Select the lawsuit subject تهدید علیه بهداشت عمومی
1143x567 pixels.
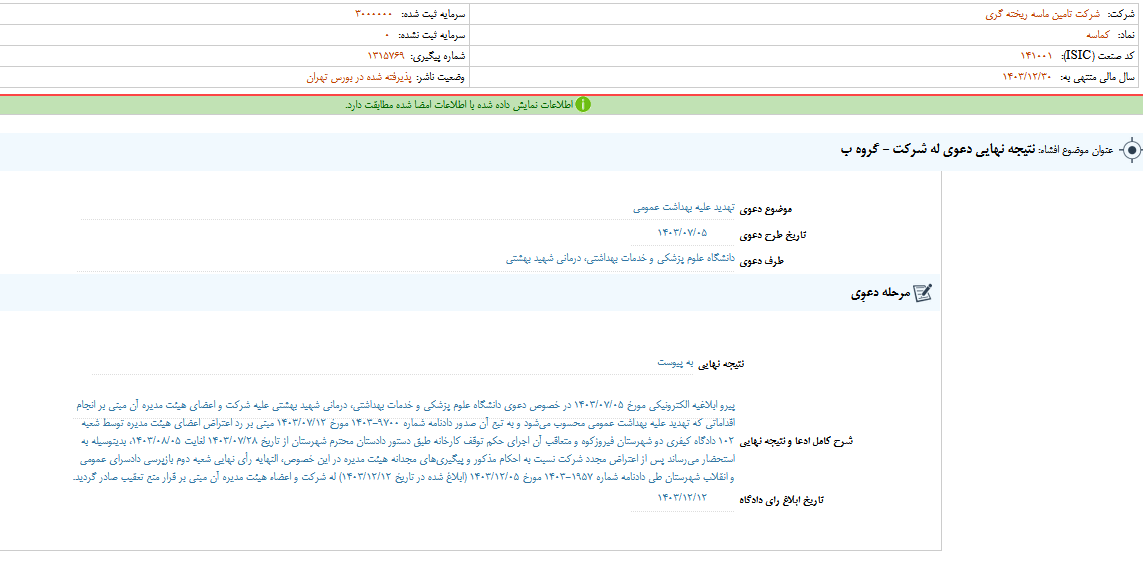click(683, 208)
